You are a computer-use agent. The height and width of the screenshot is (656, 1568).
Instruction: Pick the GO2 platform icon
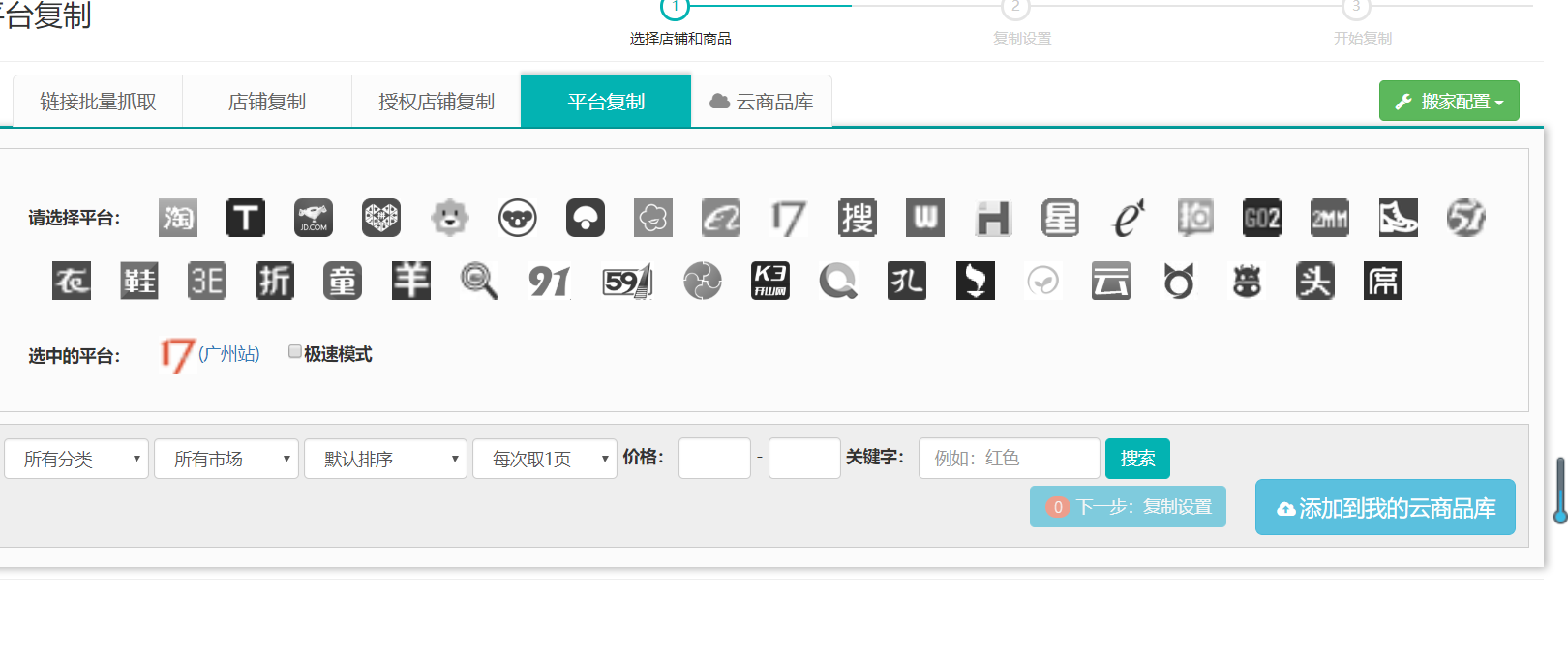coord(1262,218)
